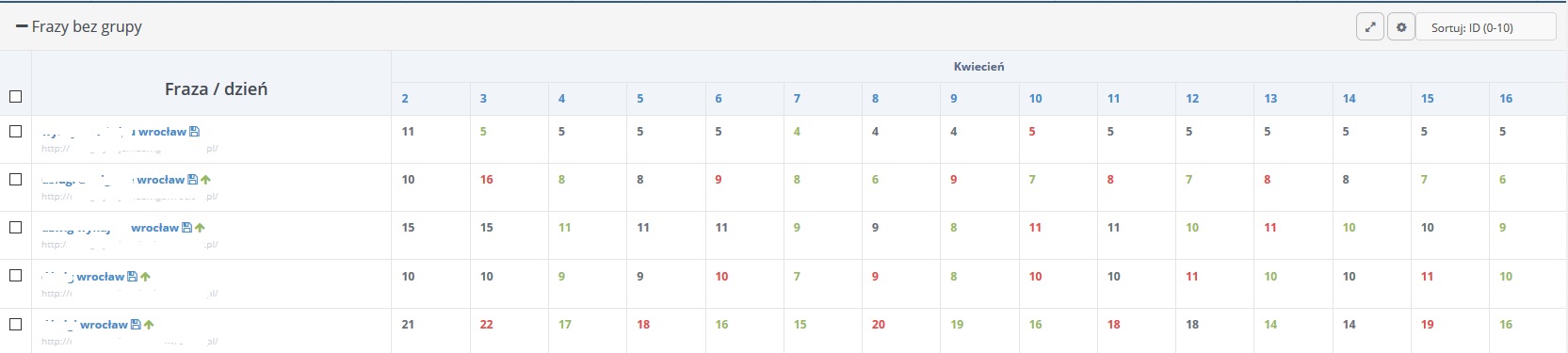The height and width of the screenshot is (353, 1568).
Task: Select day 5 column header
Action: (x=639, y=98)
